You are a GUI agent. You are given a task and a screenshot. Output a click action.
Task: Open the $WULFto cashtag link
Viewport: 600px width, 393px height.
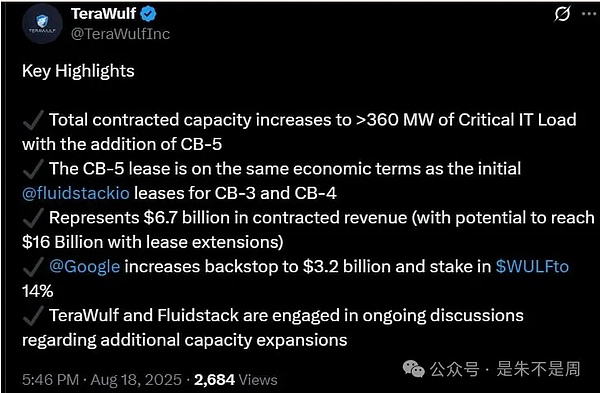pos(532,266)
